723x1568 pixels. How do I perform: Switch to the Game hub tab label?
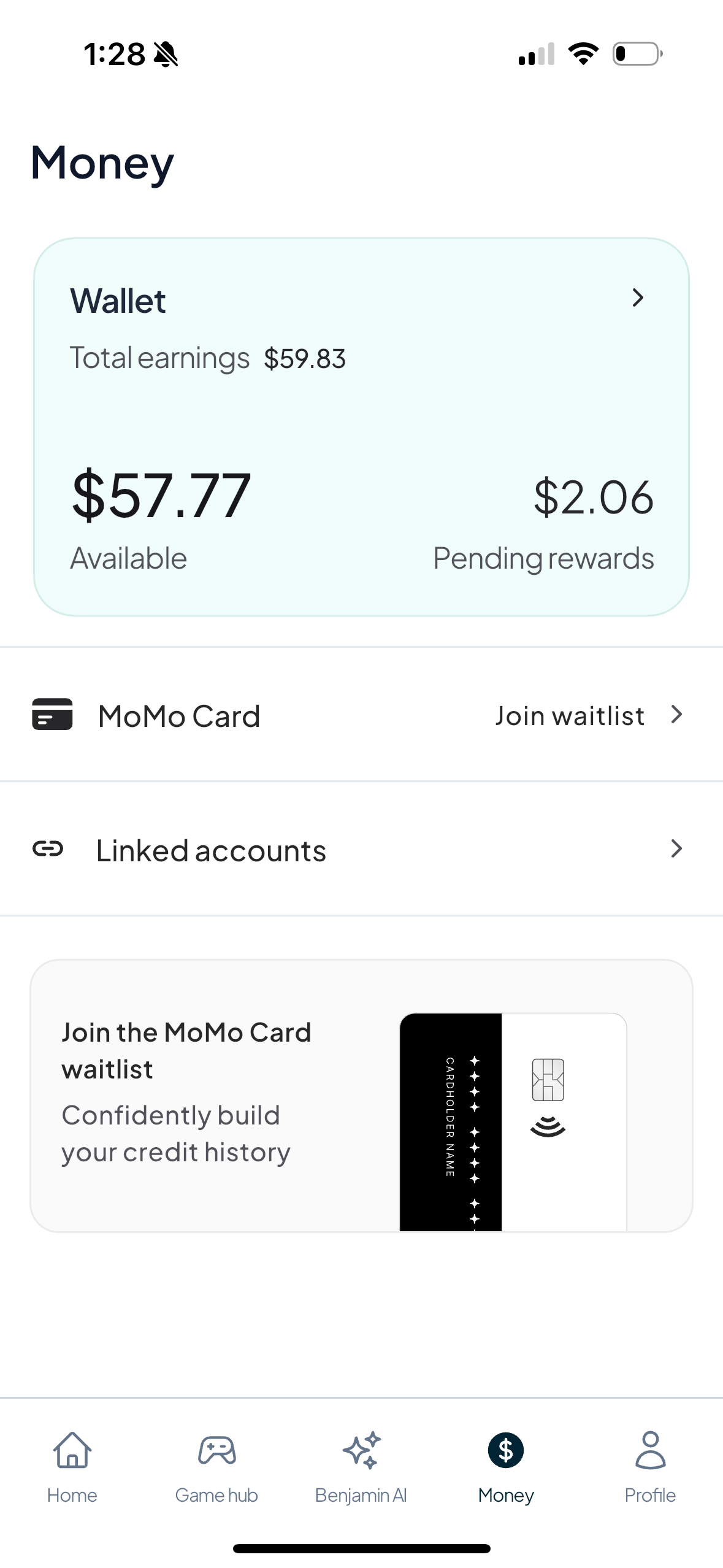[216, 1495]
